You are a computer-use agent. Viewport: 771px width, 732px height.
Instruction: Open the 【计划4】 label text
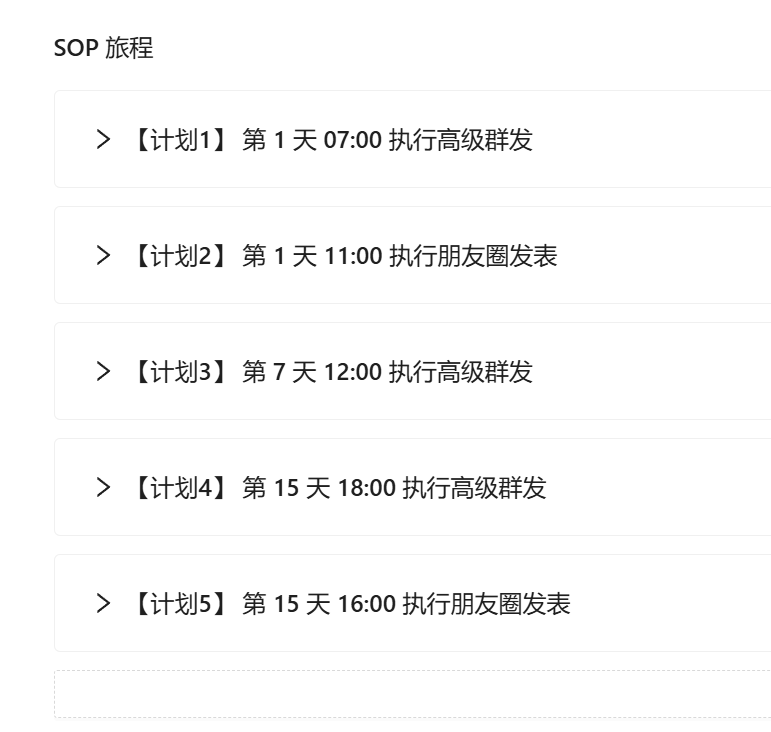click(180, 488)
